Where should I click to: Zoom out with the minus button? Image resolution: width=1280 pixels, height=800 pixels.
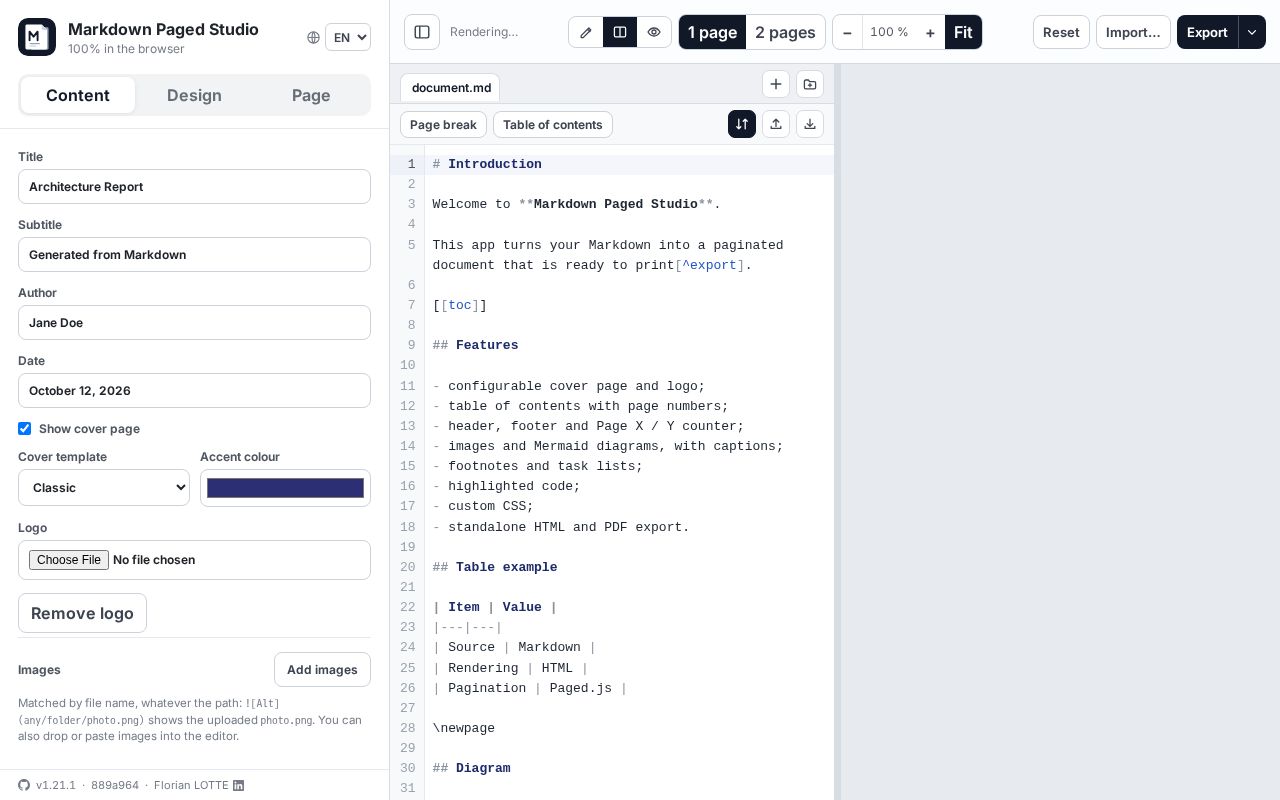click(847, 32)
